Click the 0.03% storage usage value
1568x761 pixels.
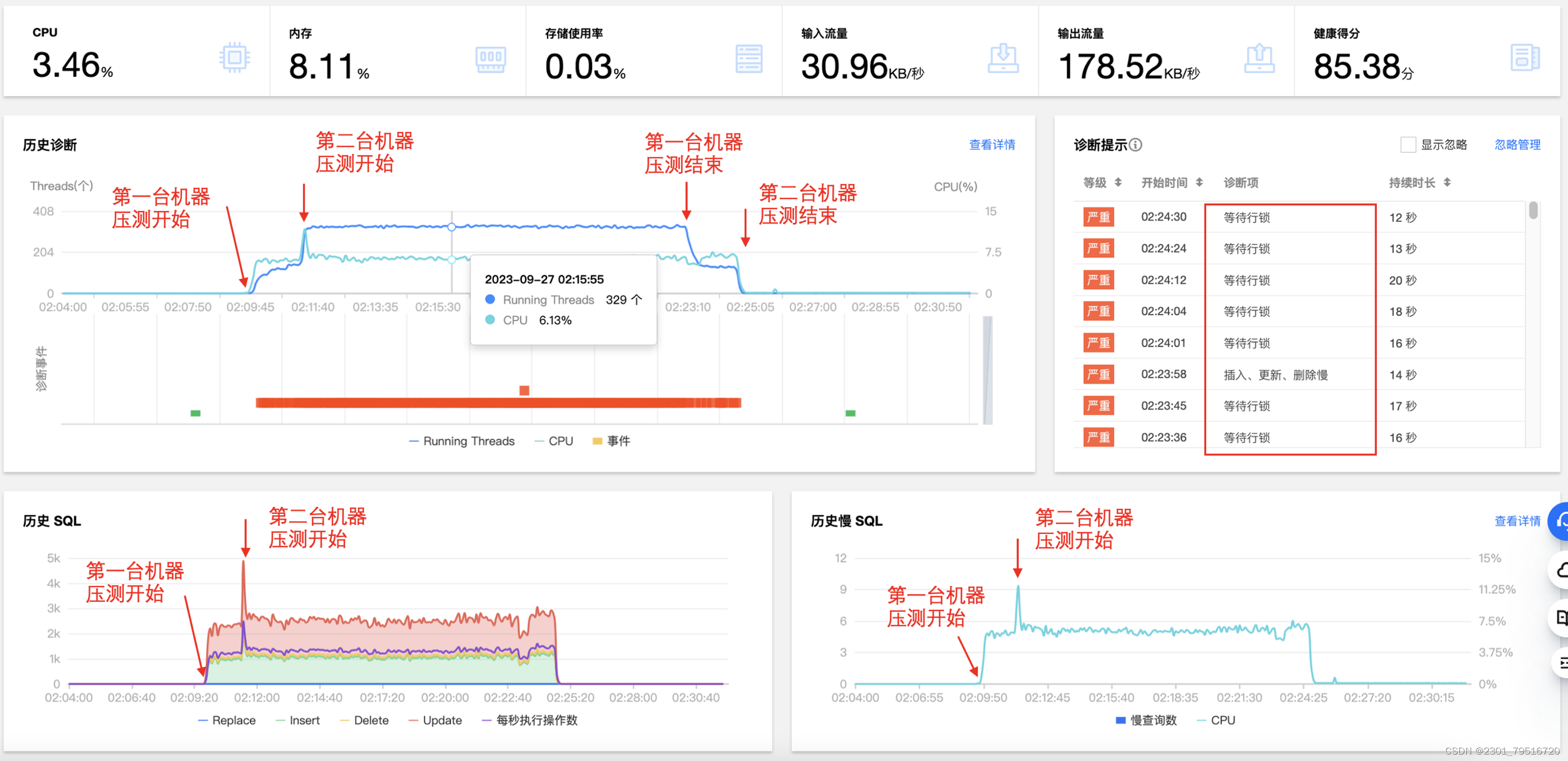pos(585,66)
